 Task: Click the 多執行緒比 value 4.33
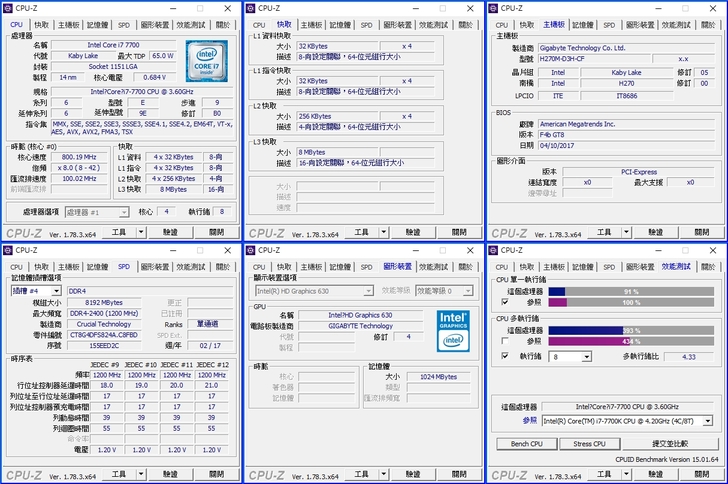689,357
